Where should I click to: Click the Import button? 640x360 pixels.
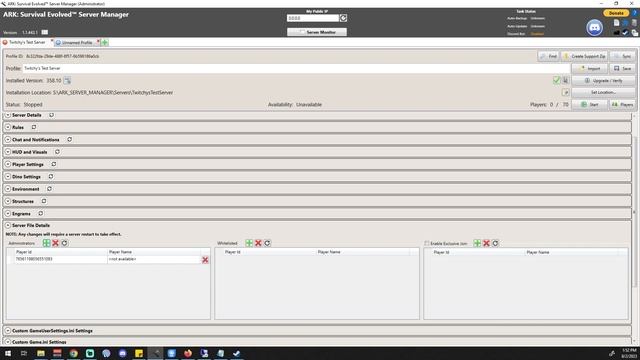point(589,69)
